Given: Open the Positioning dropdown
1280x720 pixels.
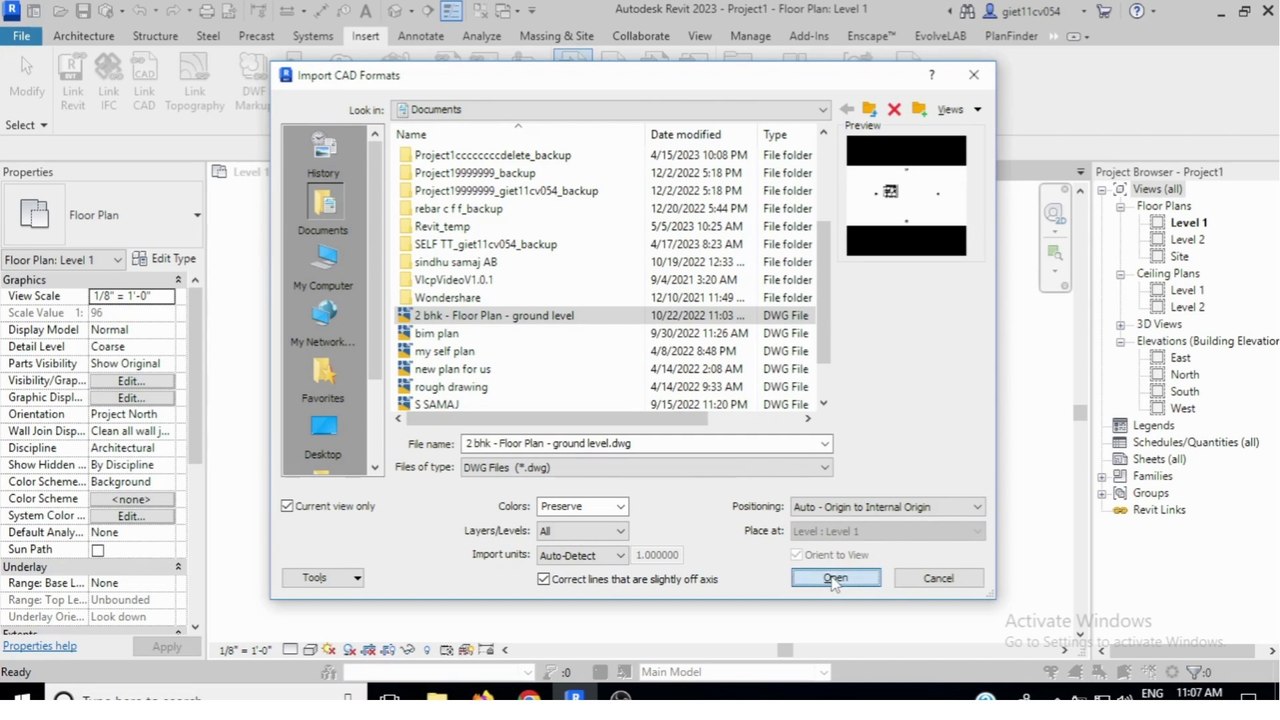Looking at the screenshot, I should pos(887,507).
